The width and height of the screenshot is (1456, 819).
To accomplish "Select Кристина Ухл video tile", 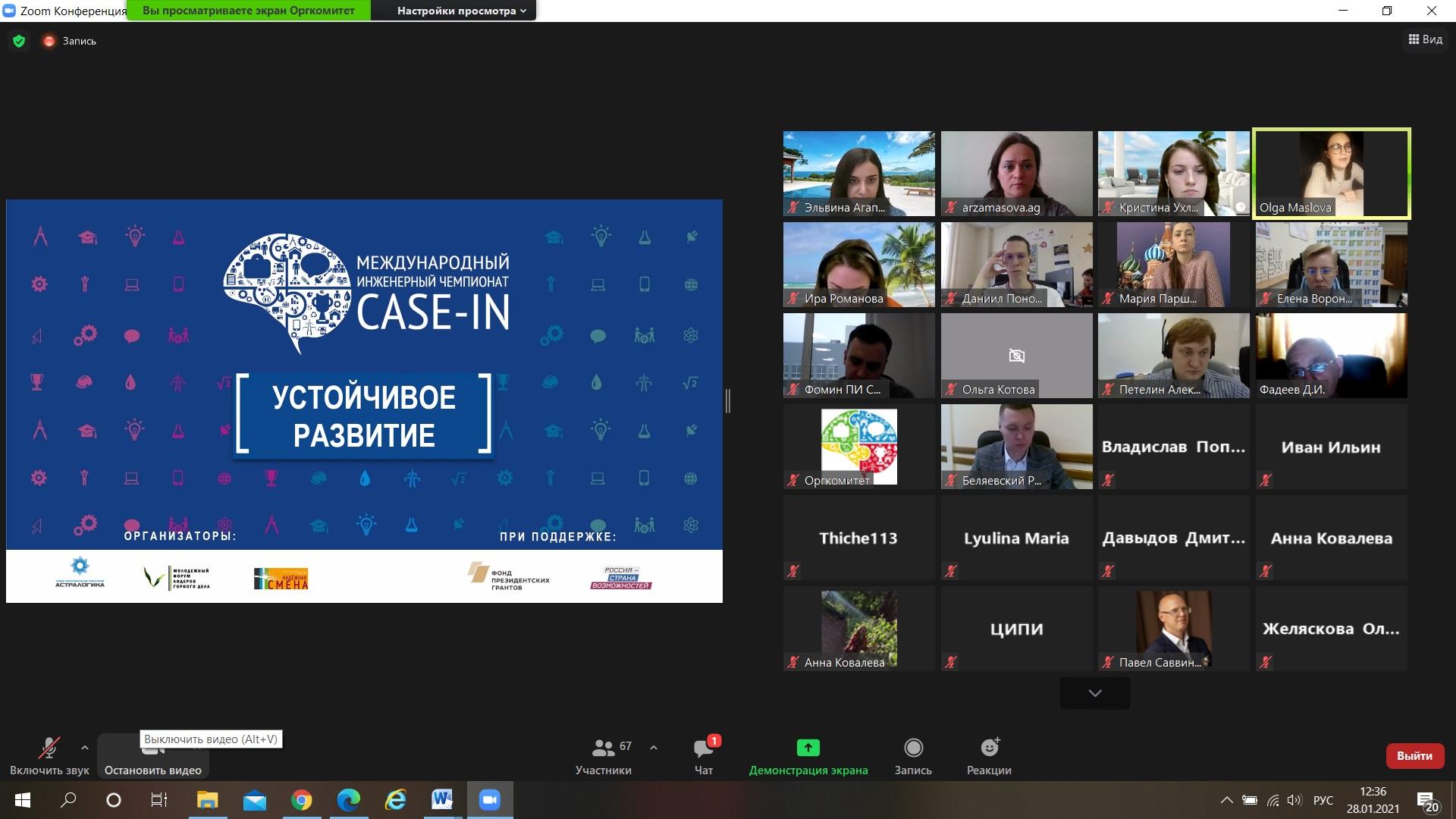I will (1174, 174).
